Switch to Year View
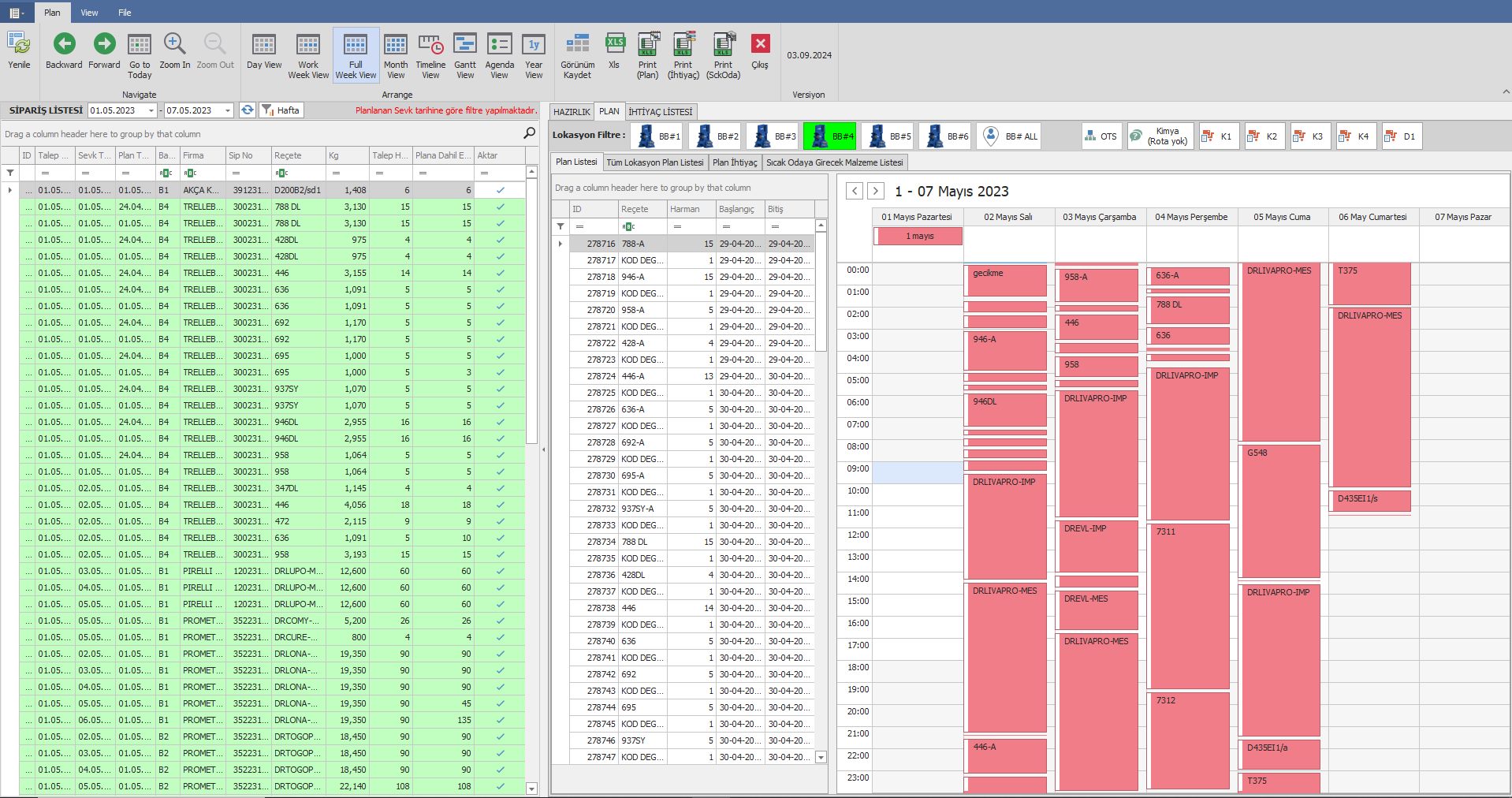The image size is (1512, 798). 534,55
